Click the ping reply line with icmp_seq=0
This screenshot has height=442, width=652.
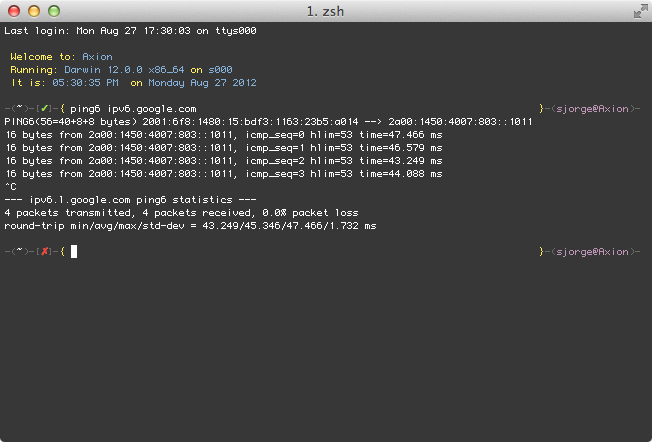click(x=224, y=135)
